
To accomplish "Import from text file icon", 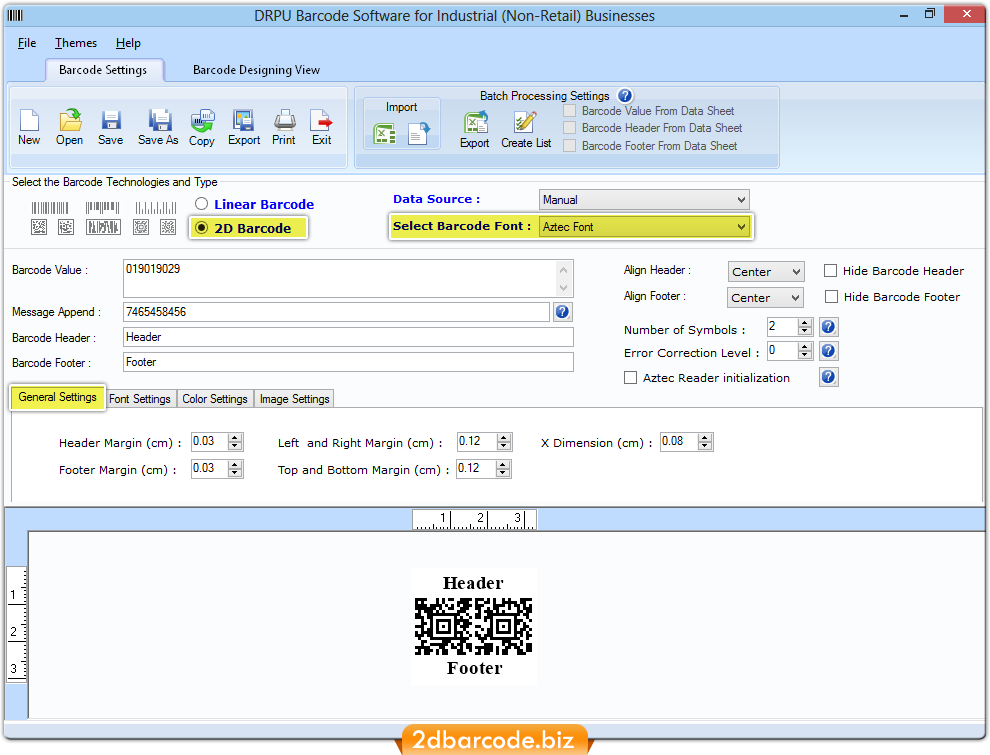I will (x=419, y=134).
